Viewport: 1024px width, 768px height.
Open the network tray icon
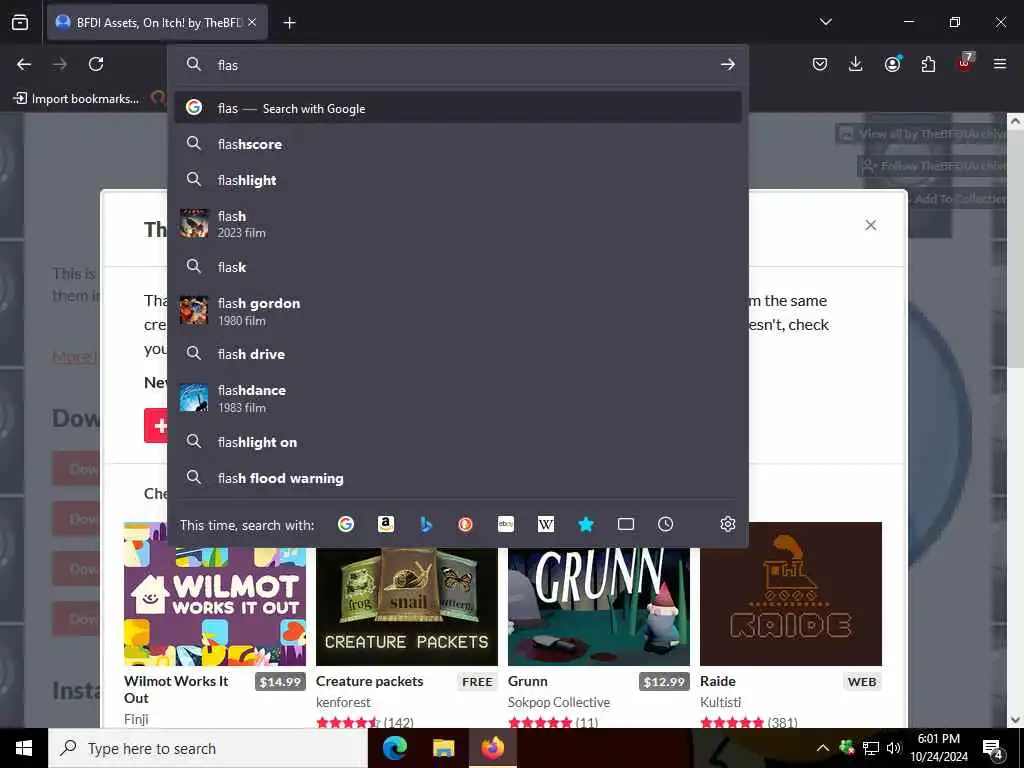tap(871, 748)
